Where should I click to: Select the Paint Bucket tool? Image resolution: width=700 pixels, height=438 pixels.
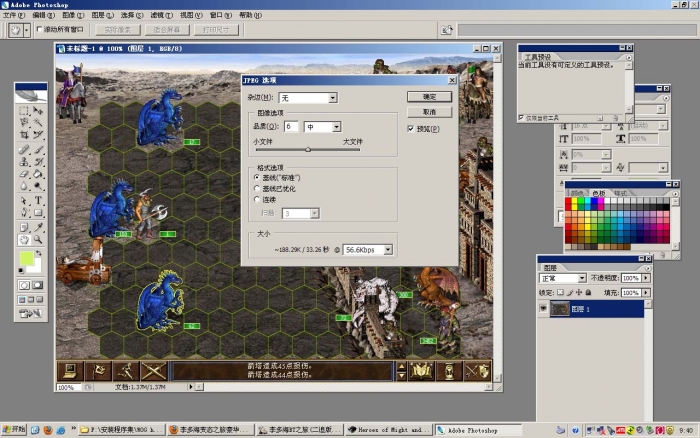(x=38, y=174)
